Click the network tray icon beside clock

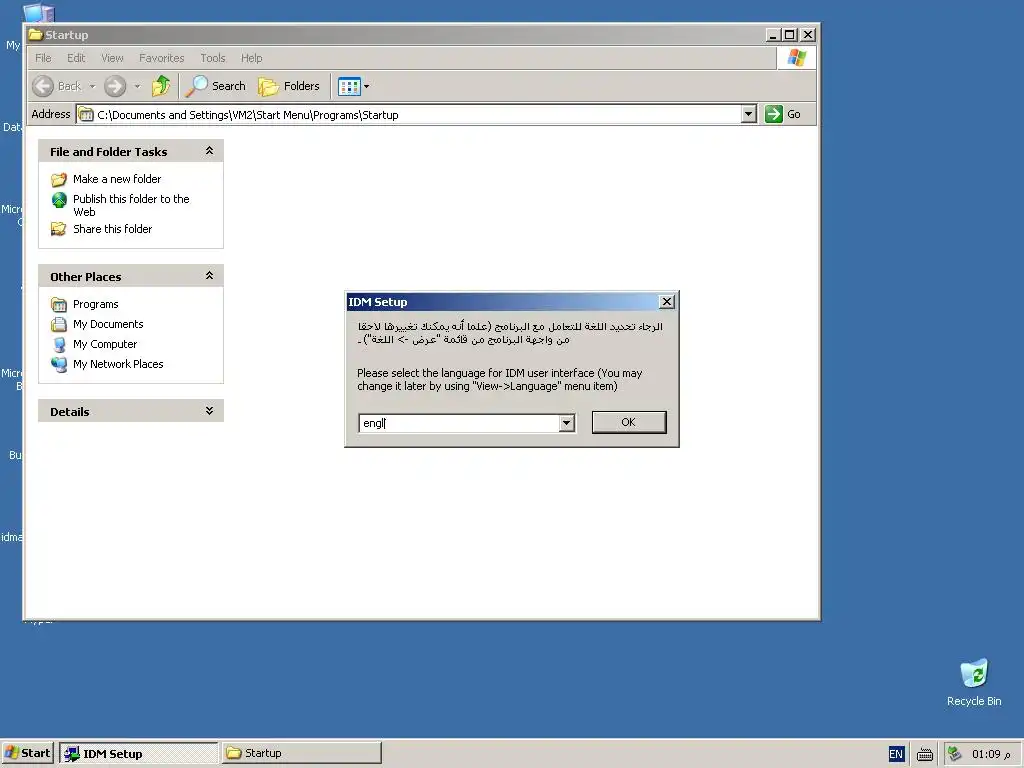(x=954, y=754)
